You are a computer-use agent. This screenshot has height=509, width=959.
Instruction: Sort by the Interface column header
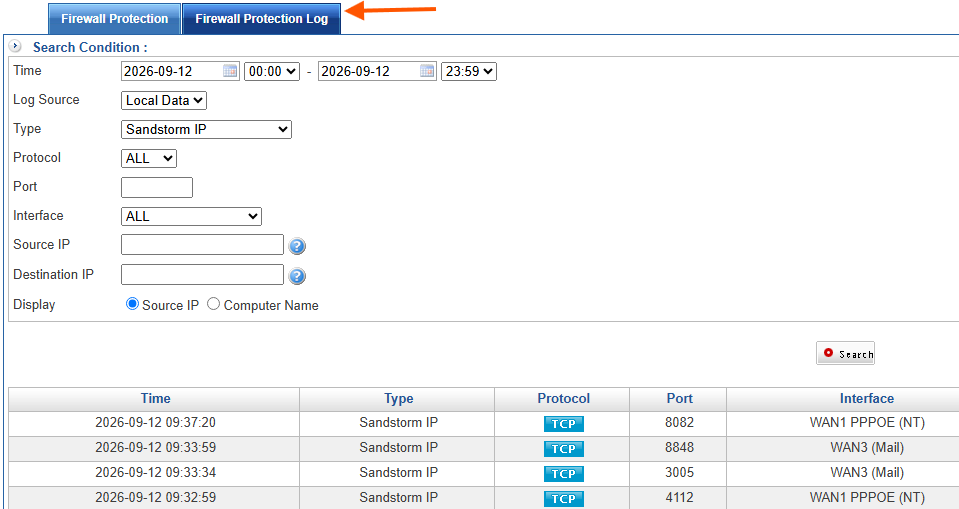pos(867,399)
